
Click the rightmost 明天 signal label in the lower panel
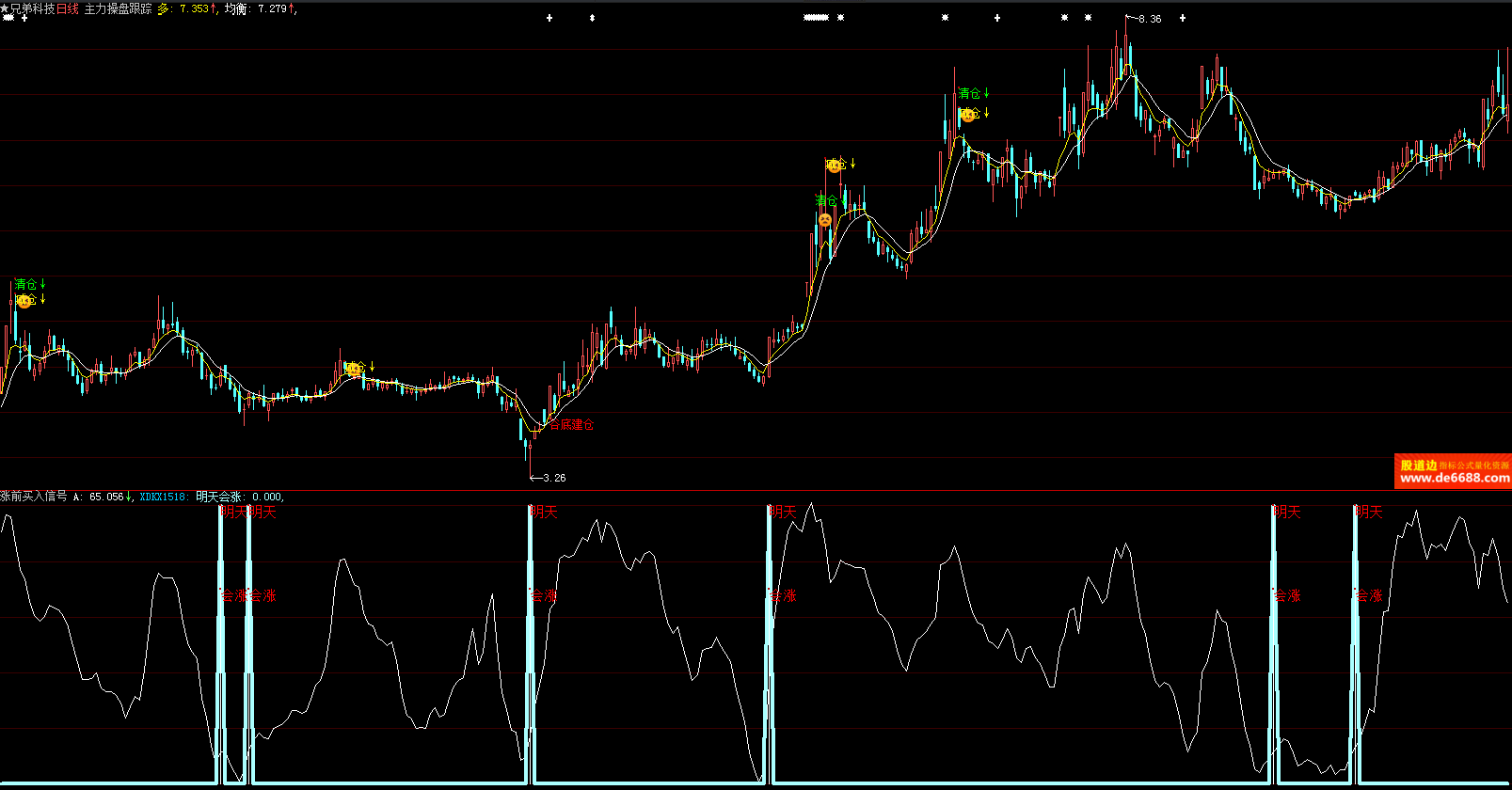[x=1369, y=512]
